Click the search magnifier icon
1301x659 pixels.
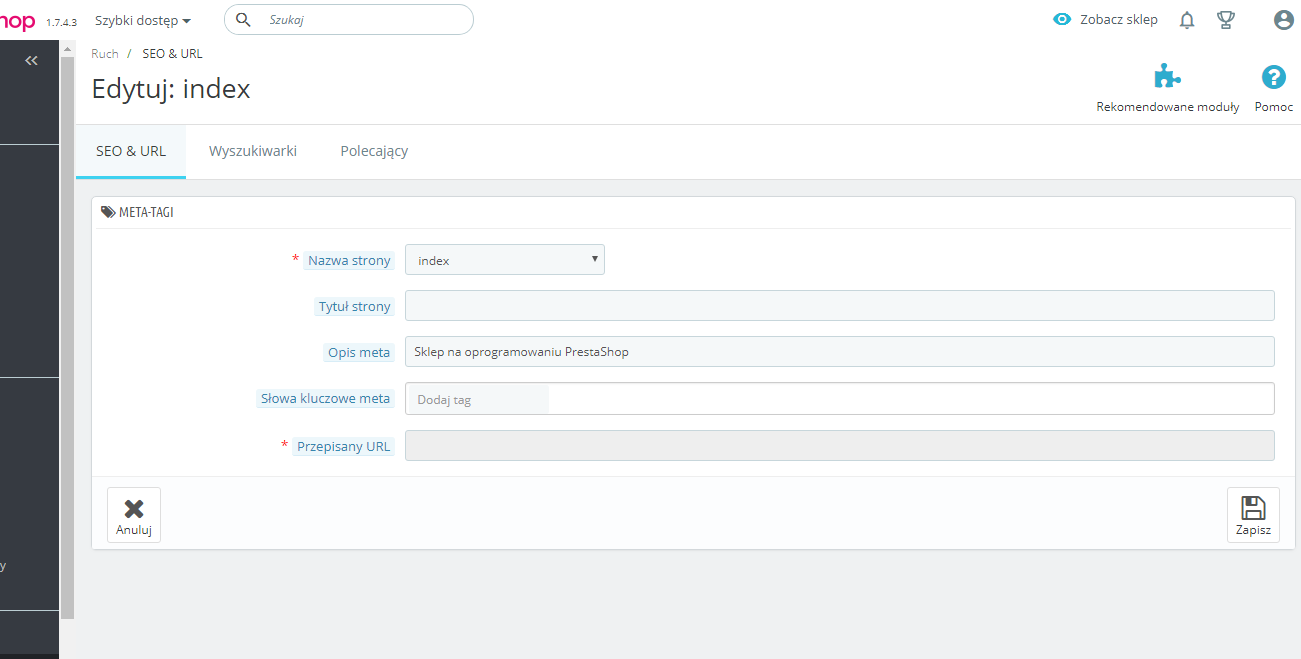(x=243, y=19)
